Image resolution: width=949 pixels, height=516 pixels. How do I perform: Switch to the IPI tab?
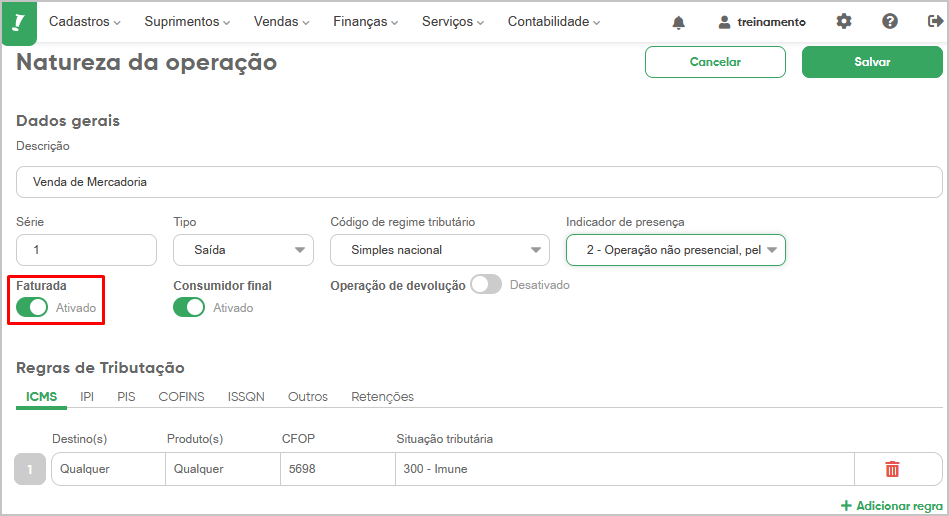click(87, 397)
